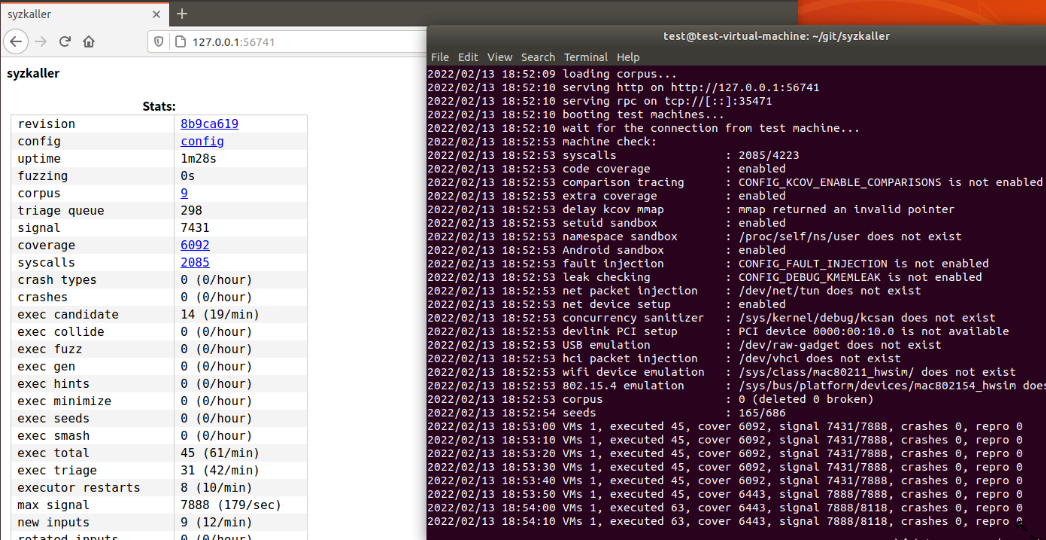Click the exec smash row label
The width and height of the screenshot is (1046, 540).
point(54,436)
